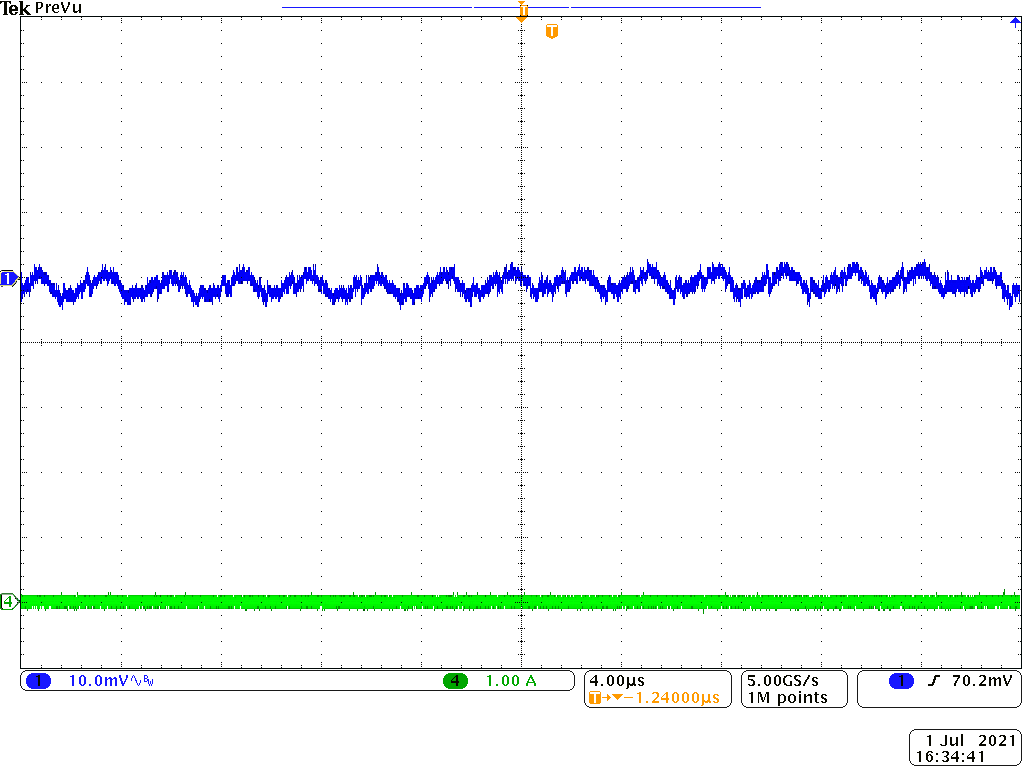The width and height of the screenshot is (1024, 768).
Task: Select the channel 4 ground marker icon
Action: pos(7,600)
